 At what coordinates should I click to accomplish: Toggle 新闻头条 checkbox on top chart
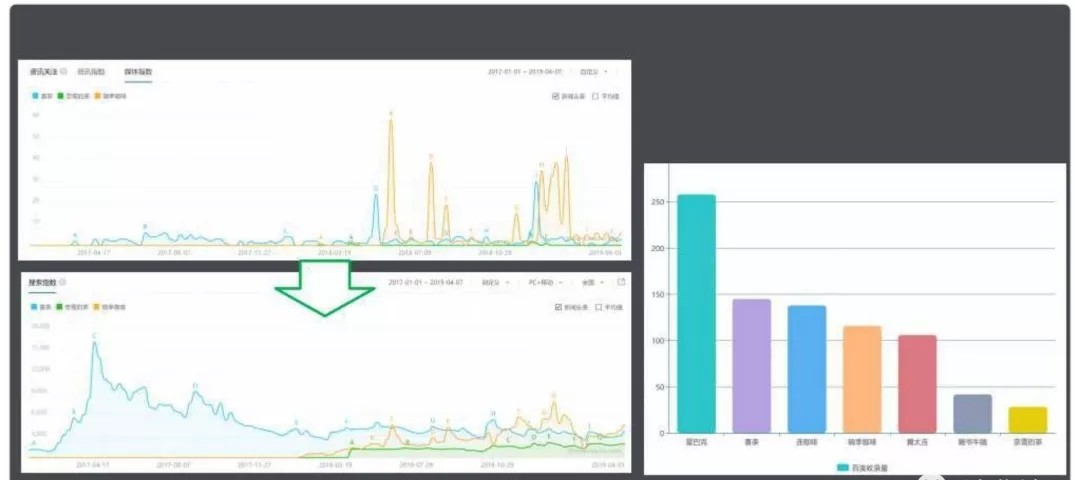555,97
